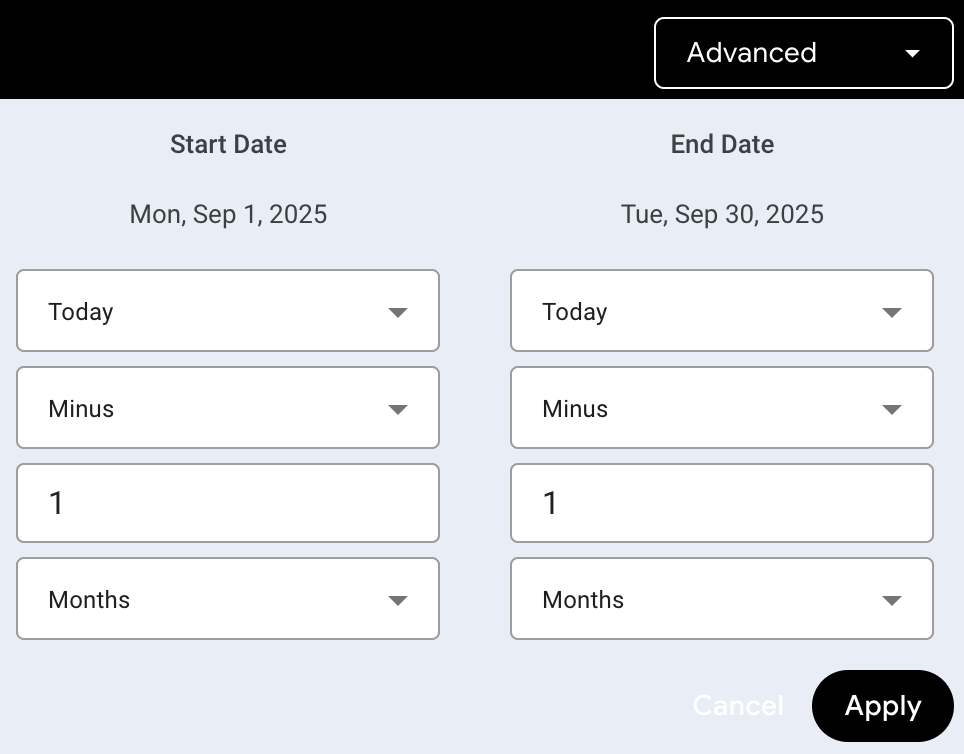Click Start Date Minus dropdown arrow
The image size is (964, 754).
pos(398,409)
